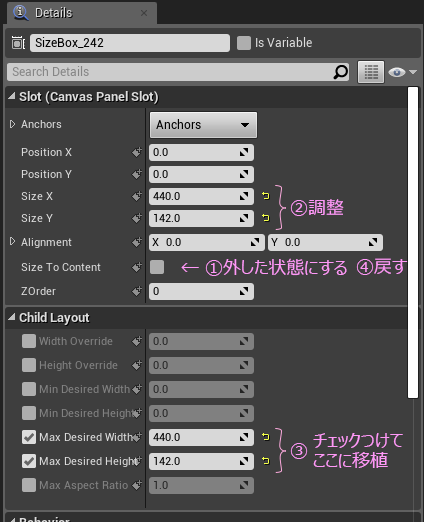424x522 pixels.
Task: Click the search magnifier icon
Action: pyautogui.click(x=340, y=72)
